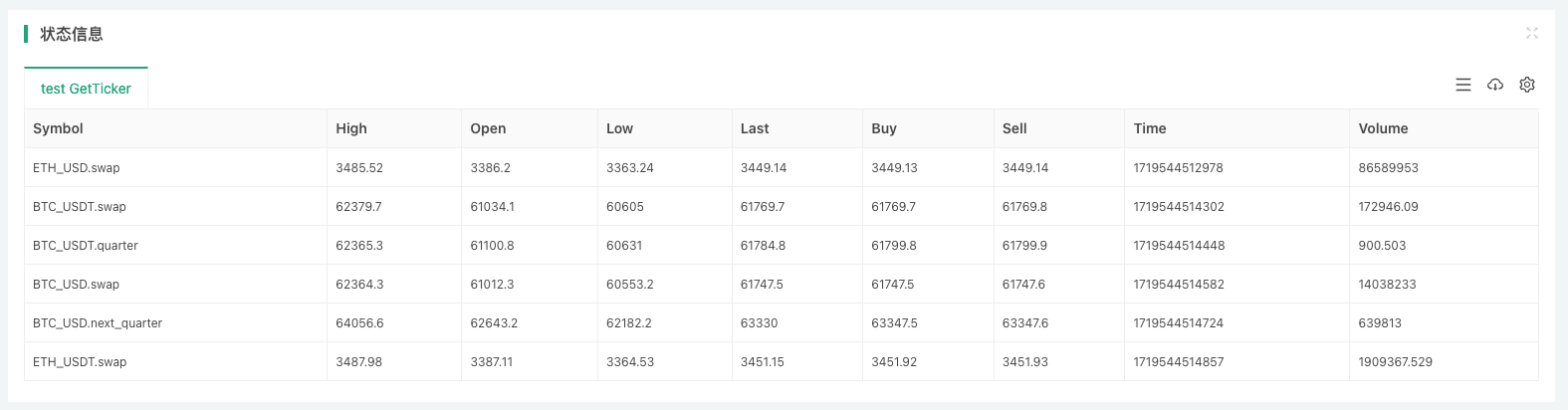Screen dimensions: 1568x410
Task: Click the Sell column header
Action: point(1014,128)
